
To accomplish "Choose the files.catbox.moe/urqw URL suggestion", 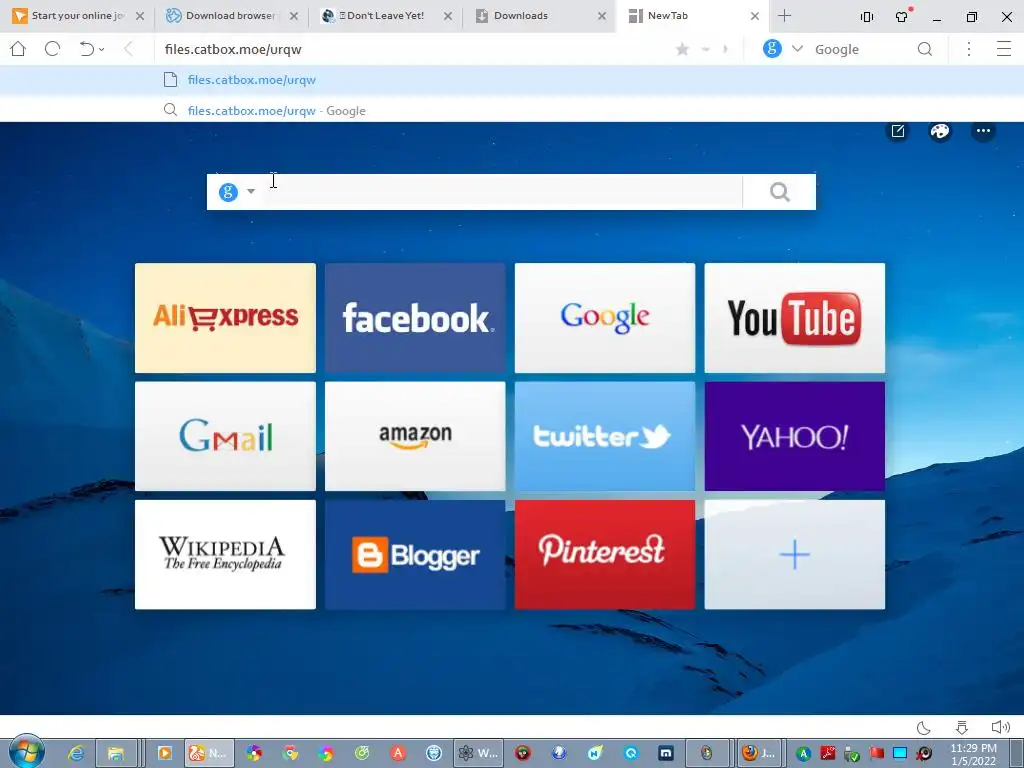I will [x=512, y=80].
